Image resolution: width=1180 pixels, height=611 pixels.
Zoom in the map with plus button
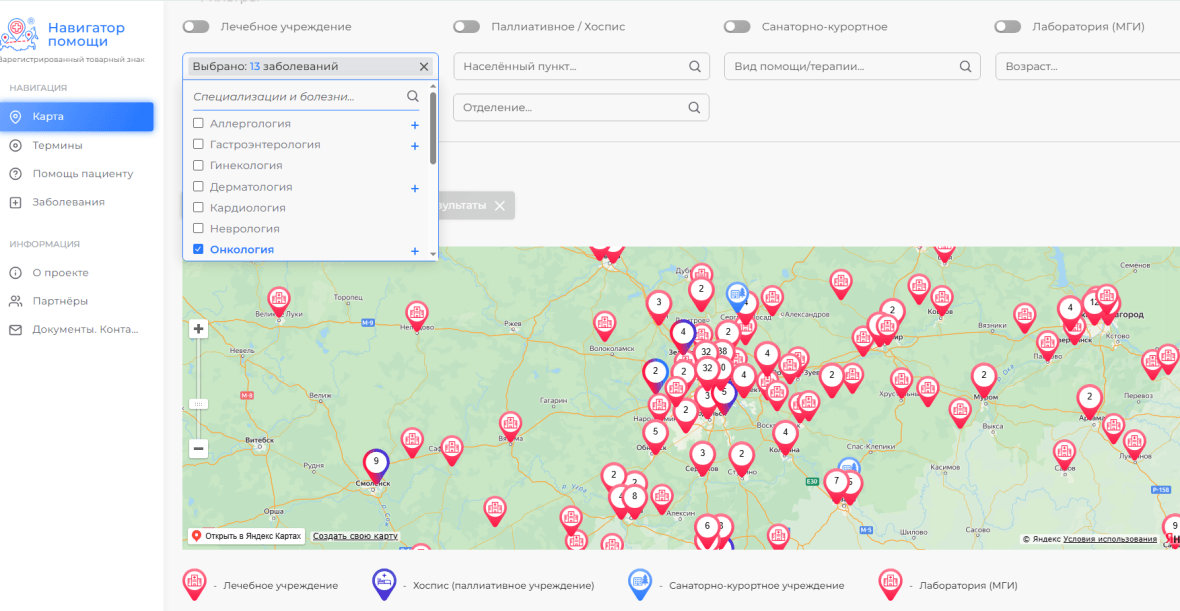pyautogui.click(x=199, y=329)
